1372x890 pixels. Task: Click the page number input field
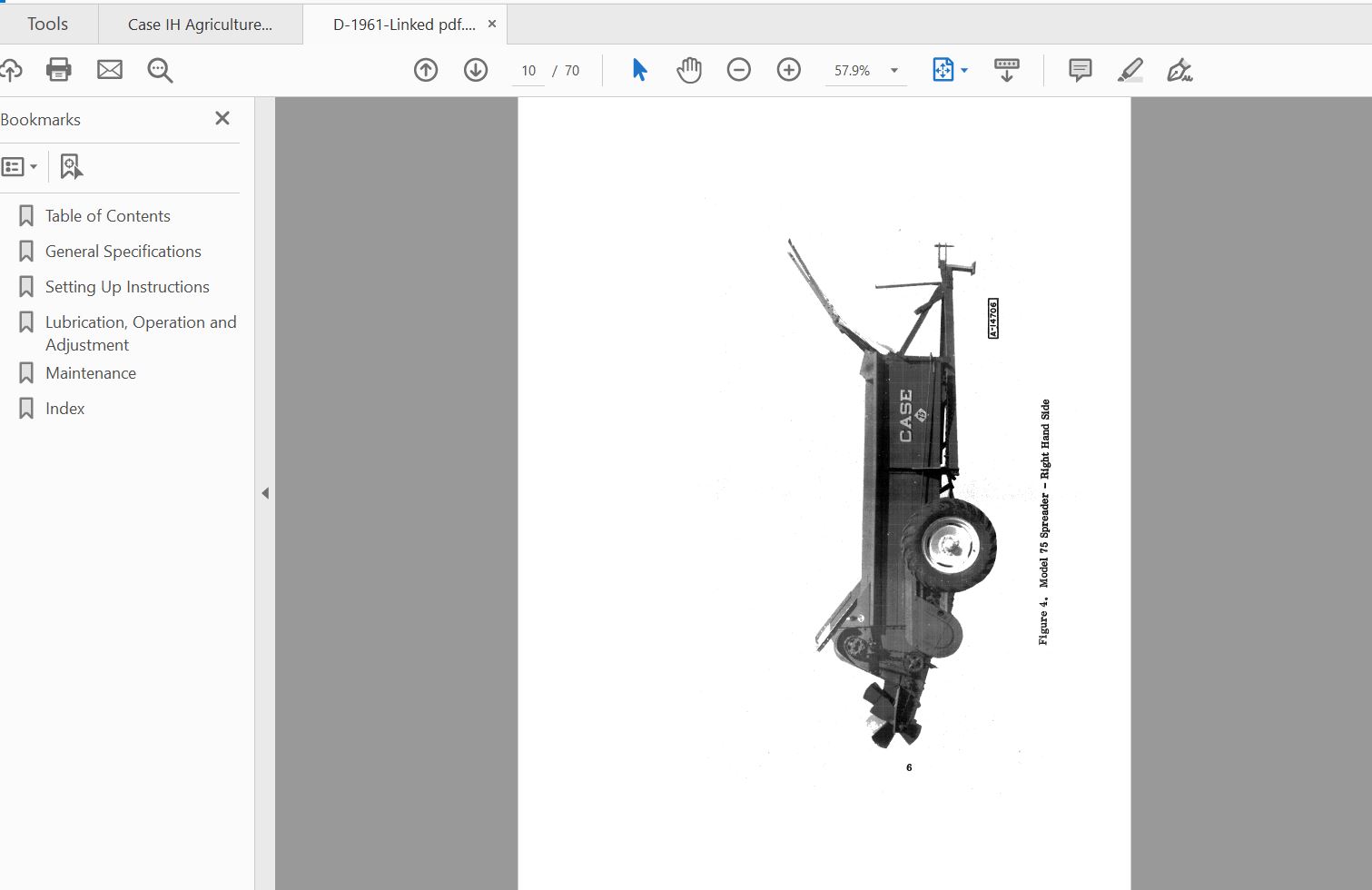[x=528, y=71]
